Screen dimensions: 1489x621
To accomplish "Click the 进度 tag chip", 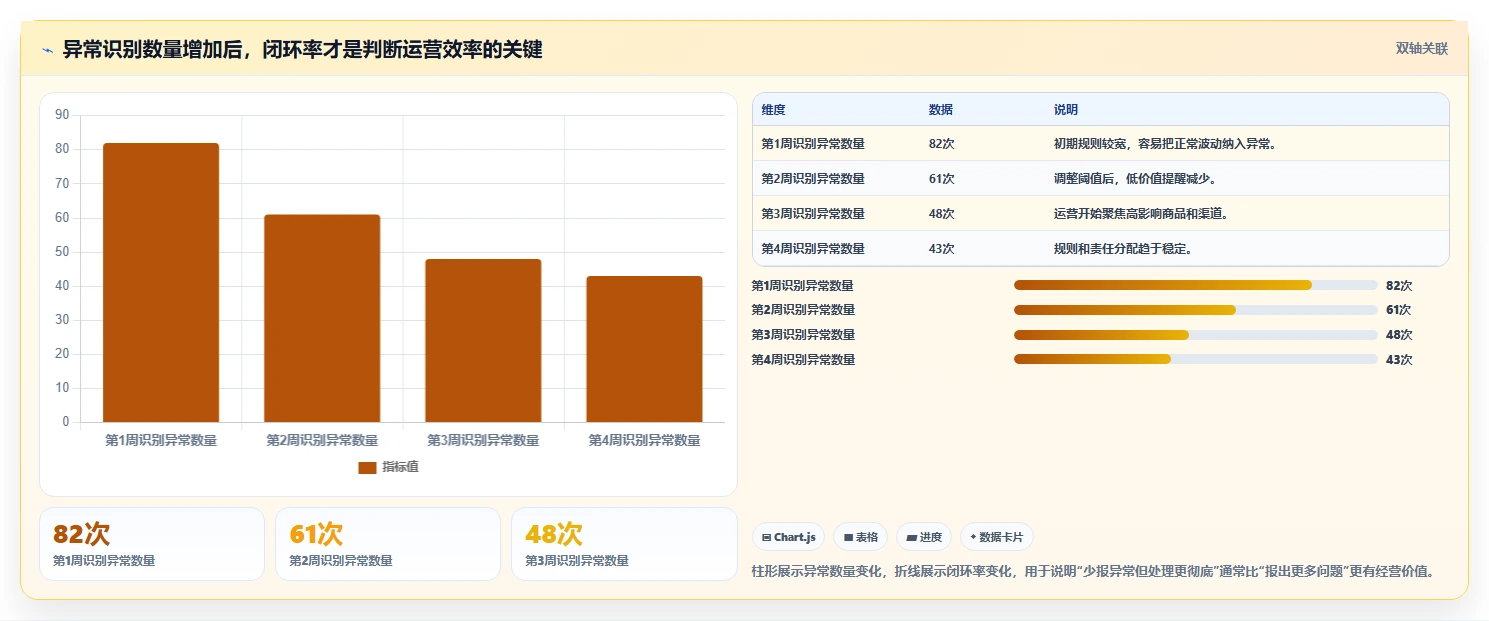I will [x=924, y=537].
